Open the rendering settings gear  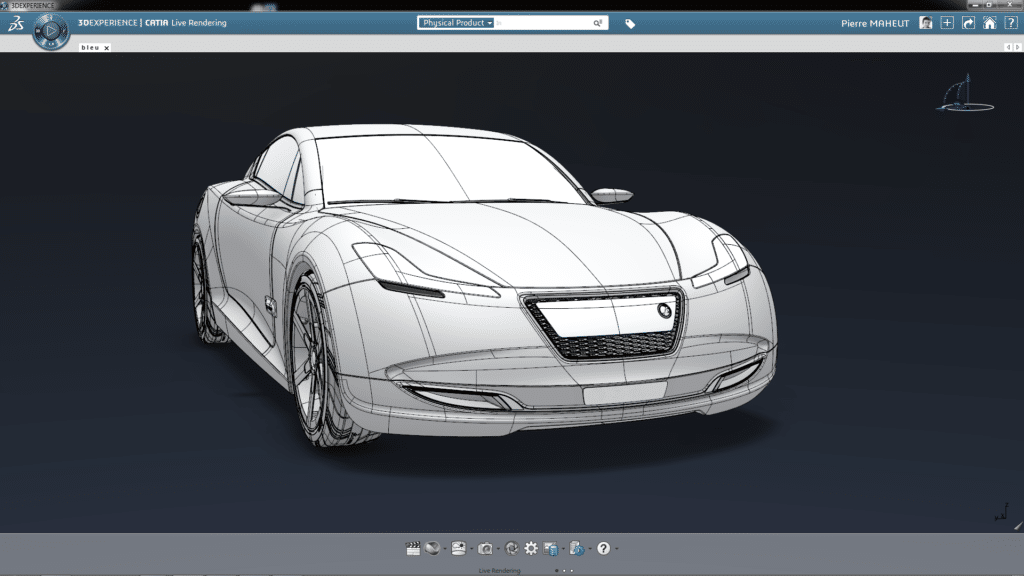coord(530,548)
